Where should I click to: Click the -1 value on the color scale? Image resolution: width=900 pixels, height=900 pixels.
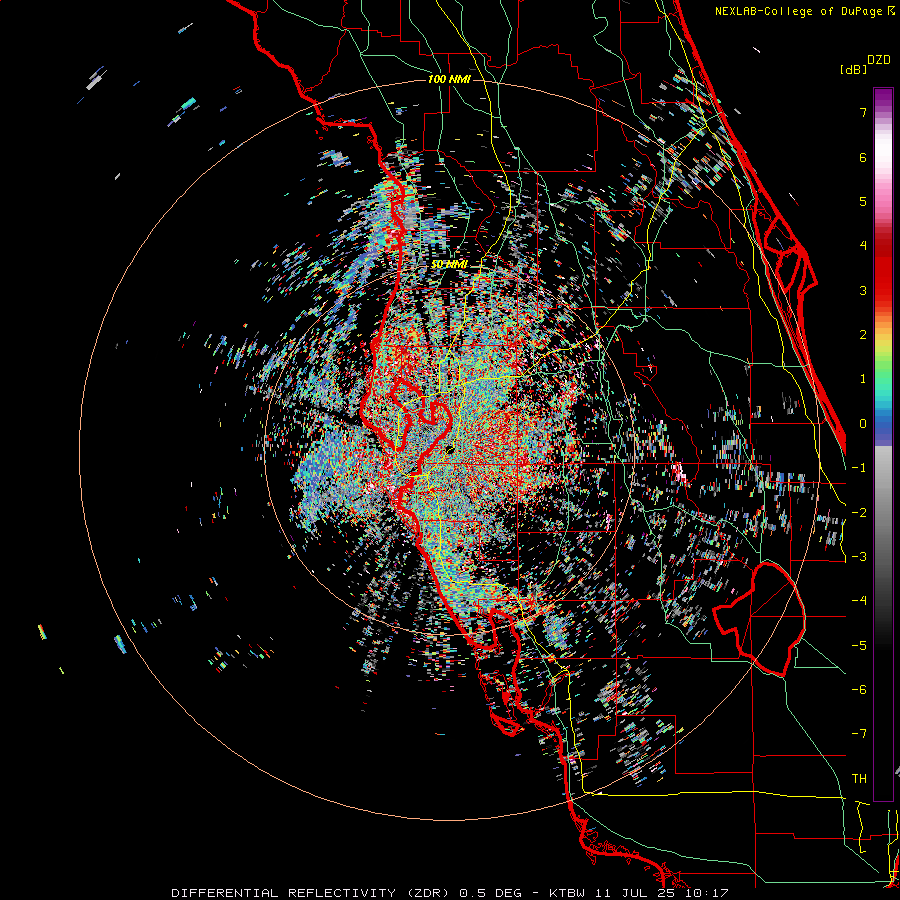859,468
